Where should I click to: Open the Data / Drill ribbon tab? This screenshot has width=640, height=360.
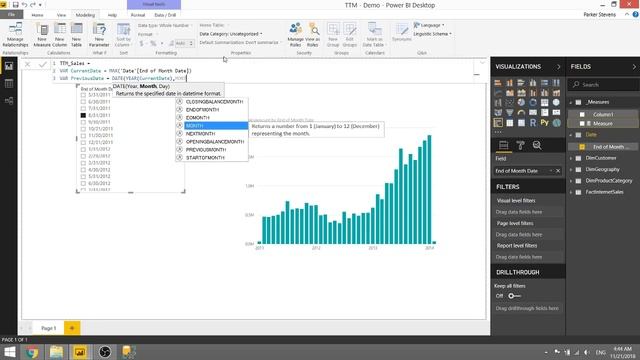(x=165, y=15)
